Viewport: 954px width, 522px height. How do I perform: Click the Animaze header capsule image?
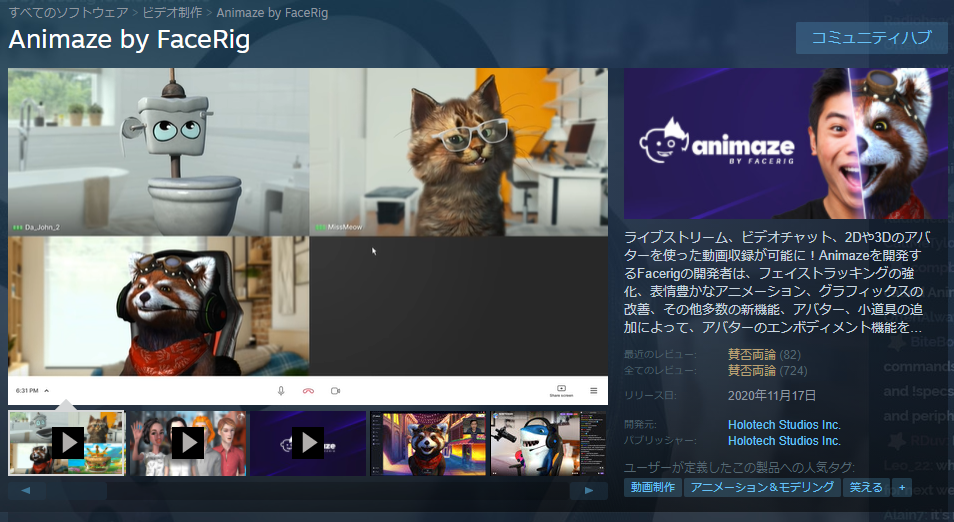785,144
